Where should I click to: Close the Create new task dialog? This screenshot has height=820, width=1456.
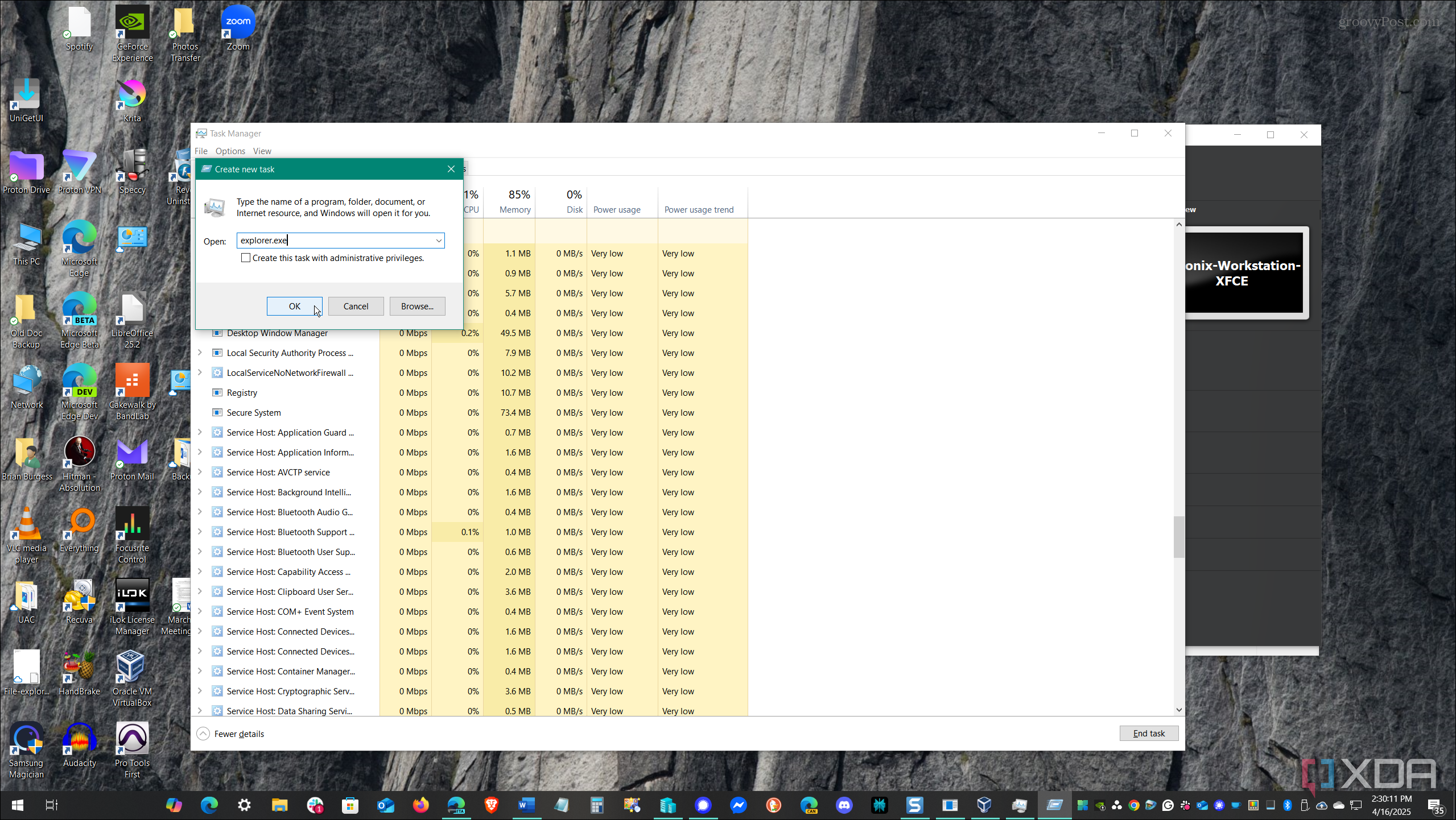[451, 169]
